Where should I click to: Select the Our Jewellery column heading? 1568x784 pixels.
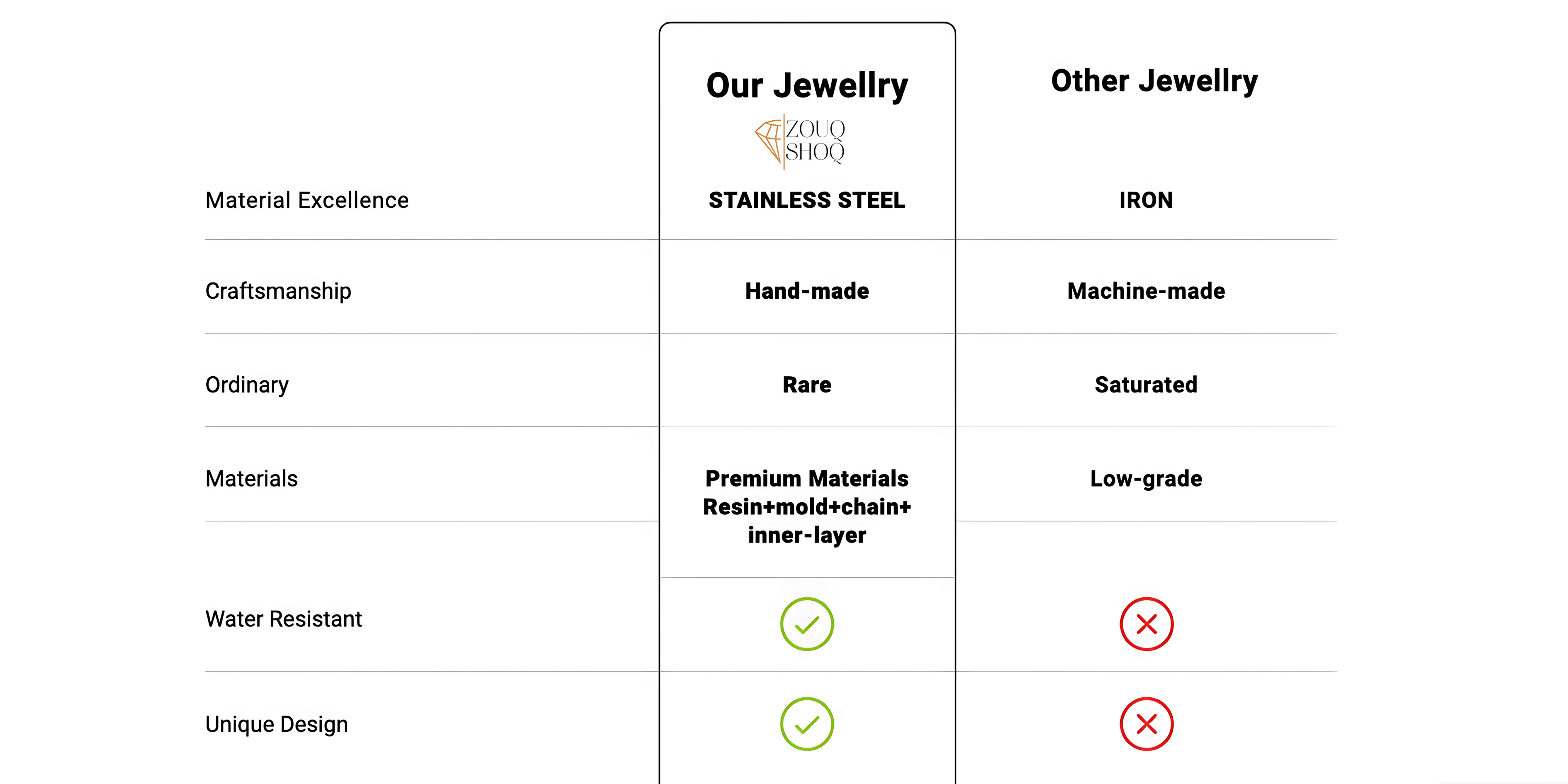click(x=807, y=85)
